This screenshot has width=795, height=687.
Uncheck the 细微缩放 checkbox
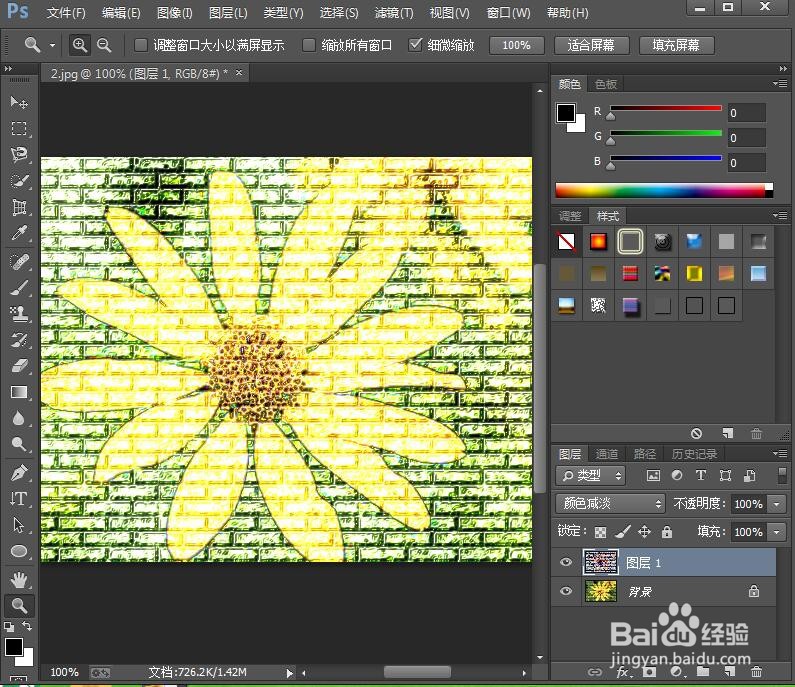415,45
